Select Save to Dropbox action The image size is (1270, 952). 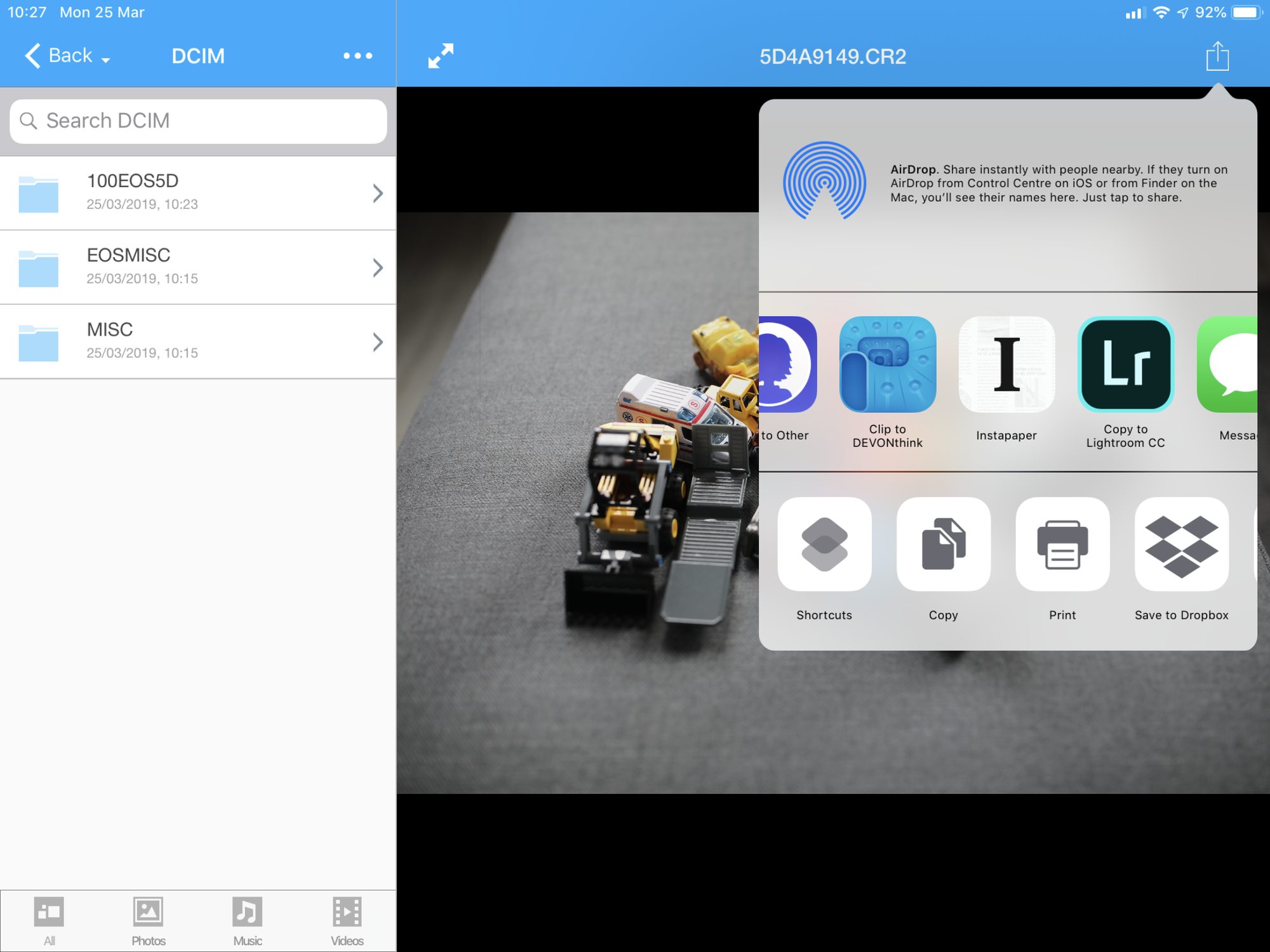point(1182,544)
